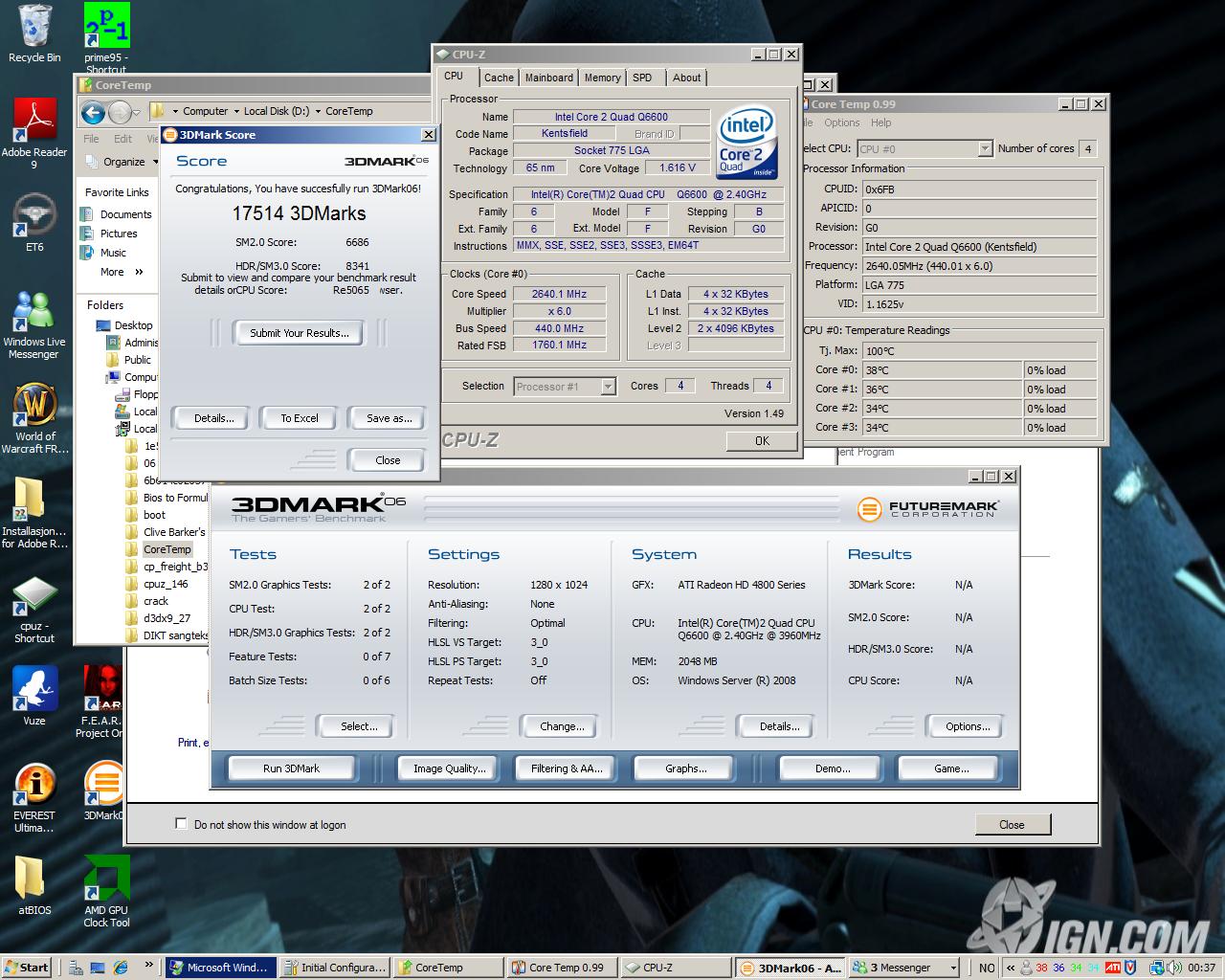Image resolution: width=1225 pixels, height=980 pixels.
Task: Open the EVEREST Ultimate desktop icon
Action: point(34,798)
